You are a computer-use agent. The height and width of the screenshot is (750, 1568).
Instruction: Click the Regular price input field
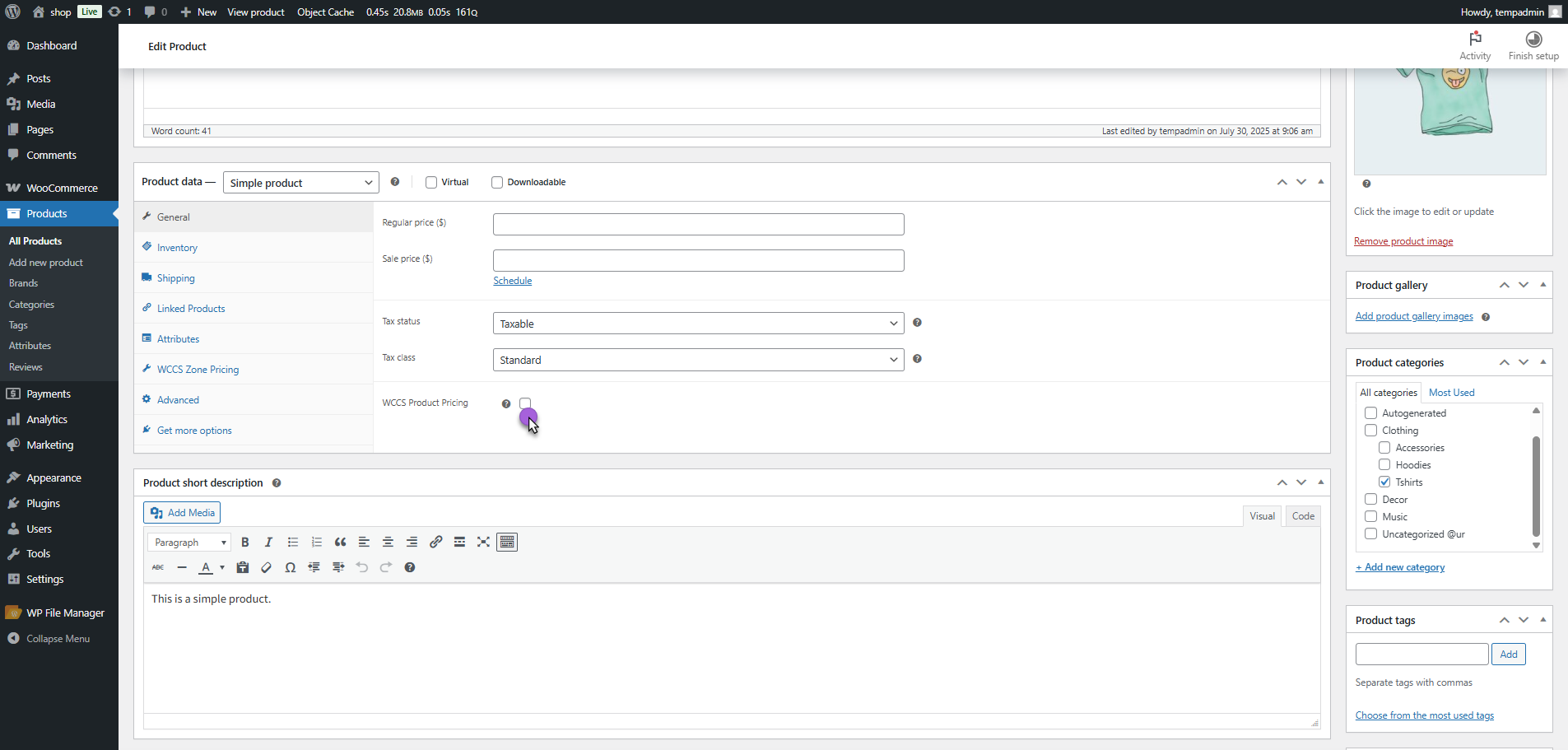(x=698, y=225)
